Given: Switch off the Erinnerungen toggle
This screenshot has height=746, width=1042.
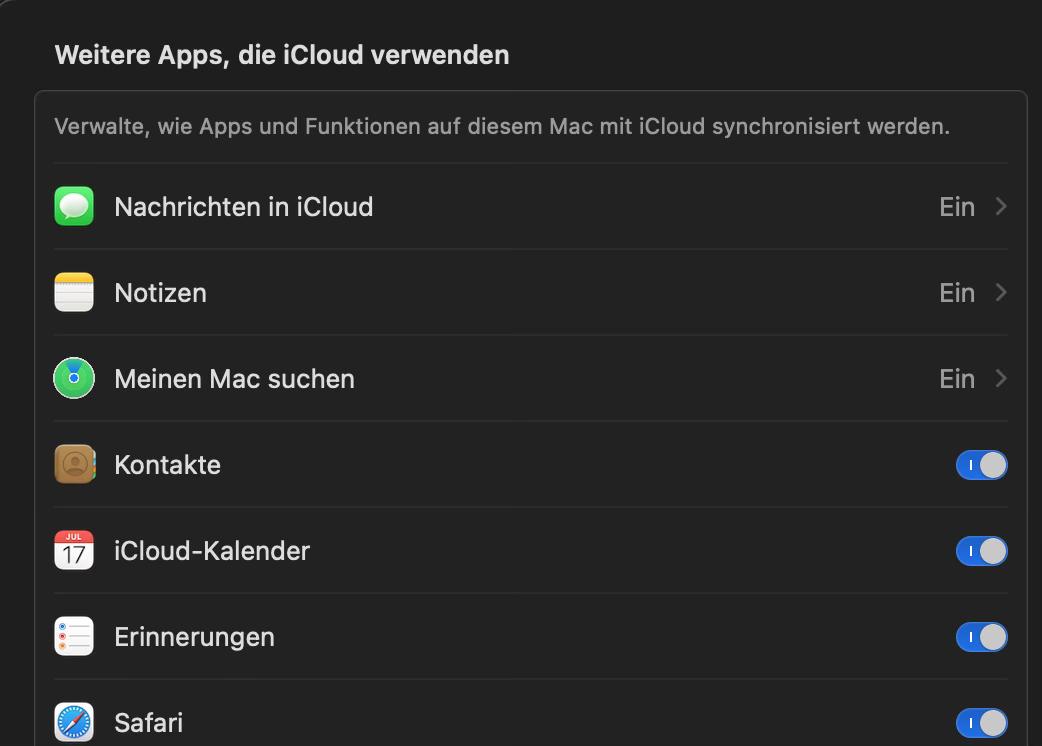Looking at the screenshot, I should pos(981,637).
